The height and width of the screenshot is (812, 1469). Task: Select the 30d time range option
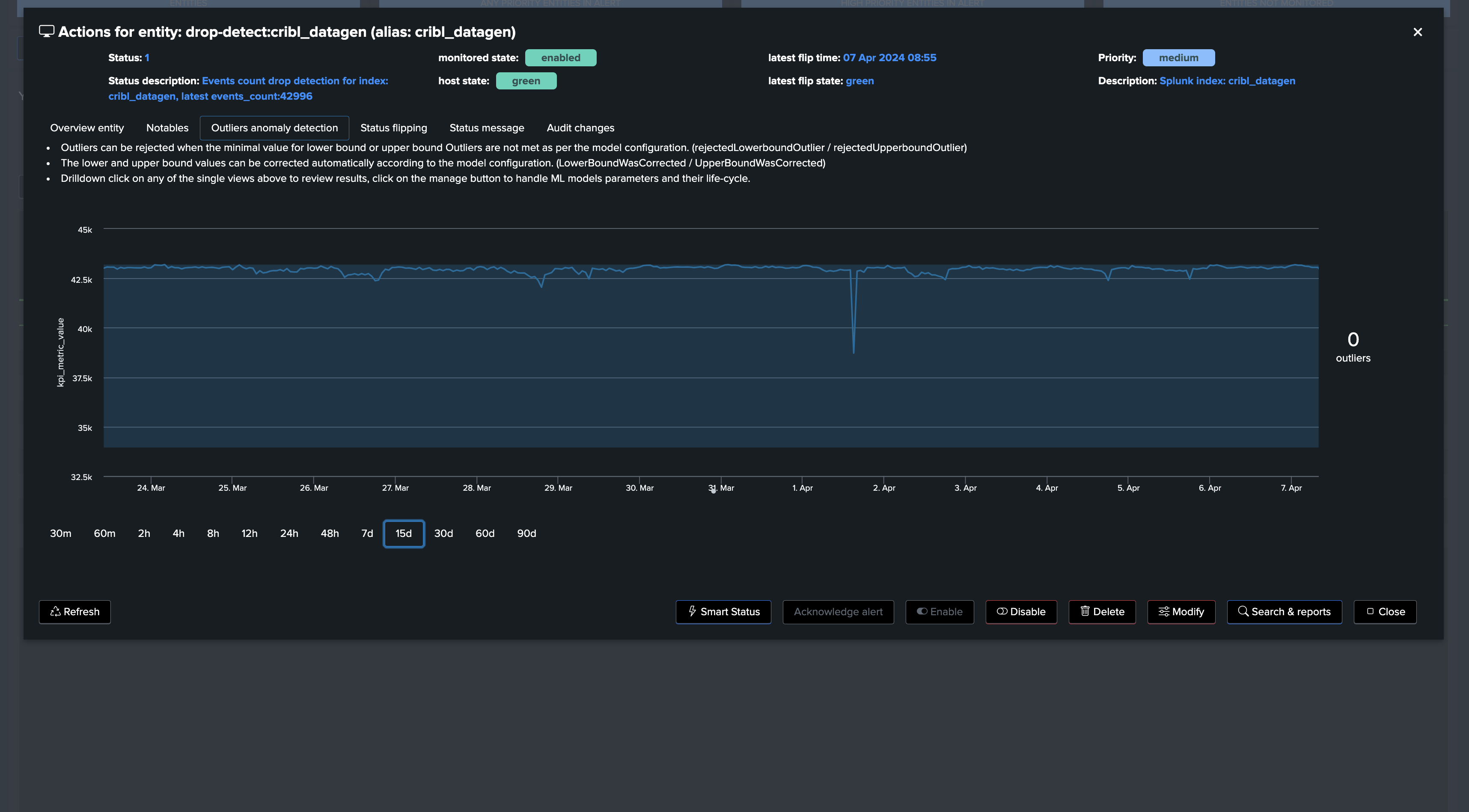[x=443, y=533]
